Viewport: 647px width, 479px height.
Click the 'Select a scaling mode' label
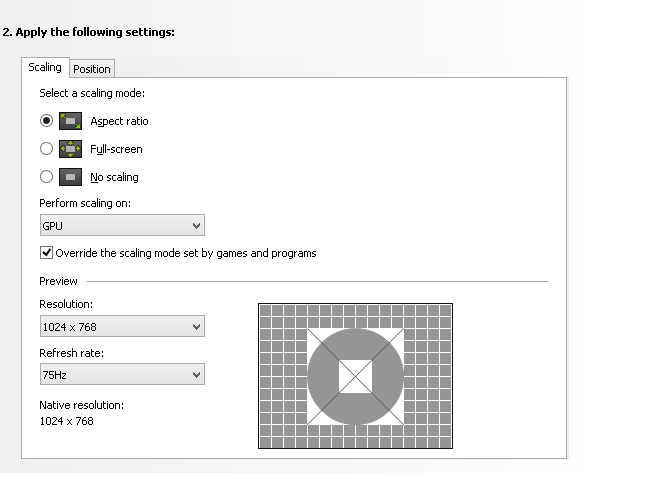[x=92, y=93]
